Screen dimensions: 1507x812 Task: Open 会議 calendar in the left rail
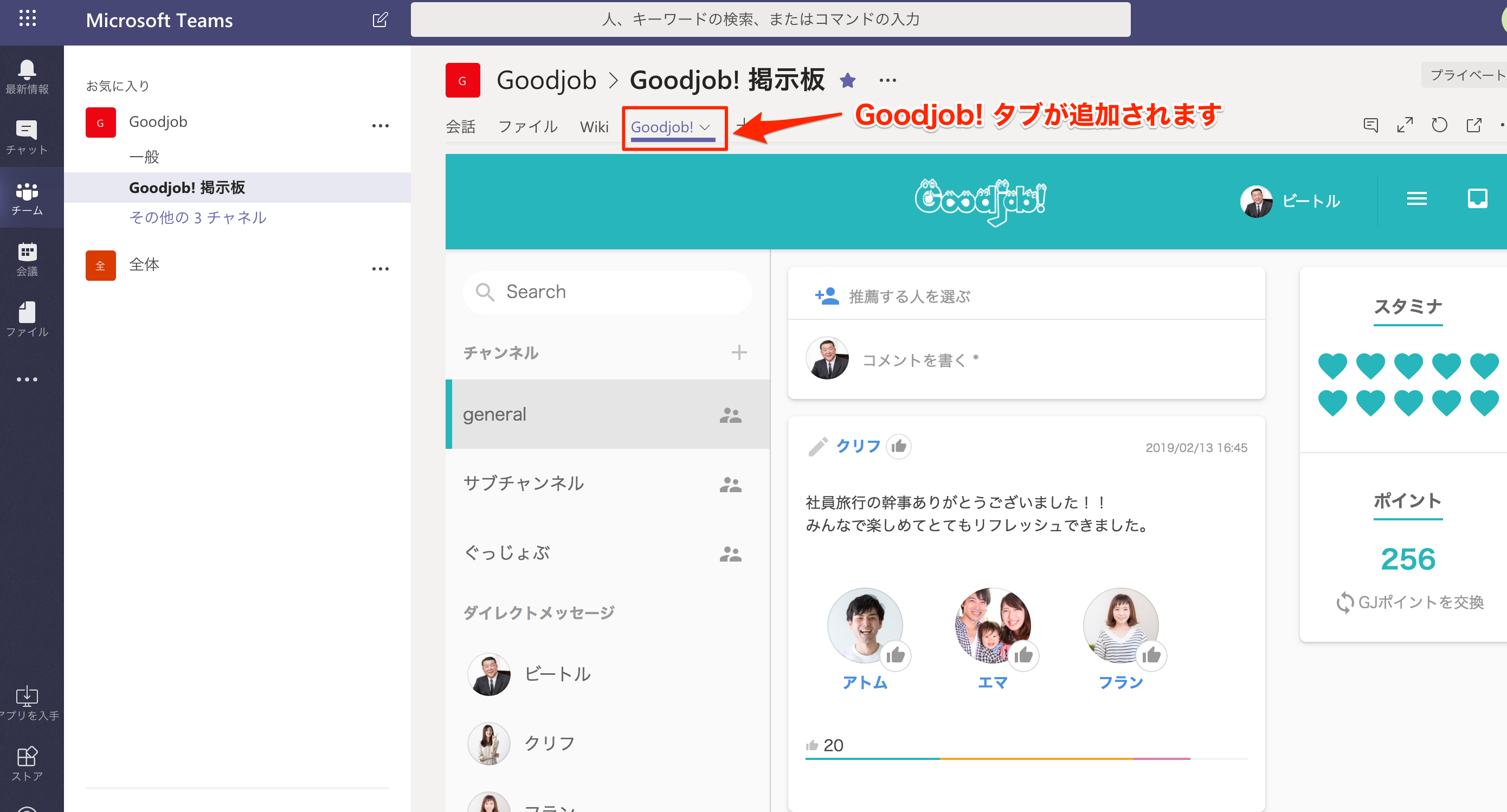pyautogui.click(x=27, y=259)
